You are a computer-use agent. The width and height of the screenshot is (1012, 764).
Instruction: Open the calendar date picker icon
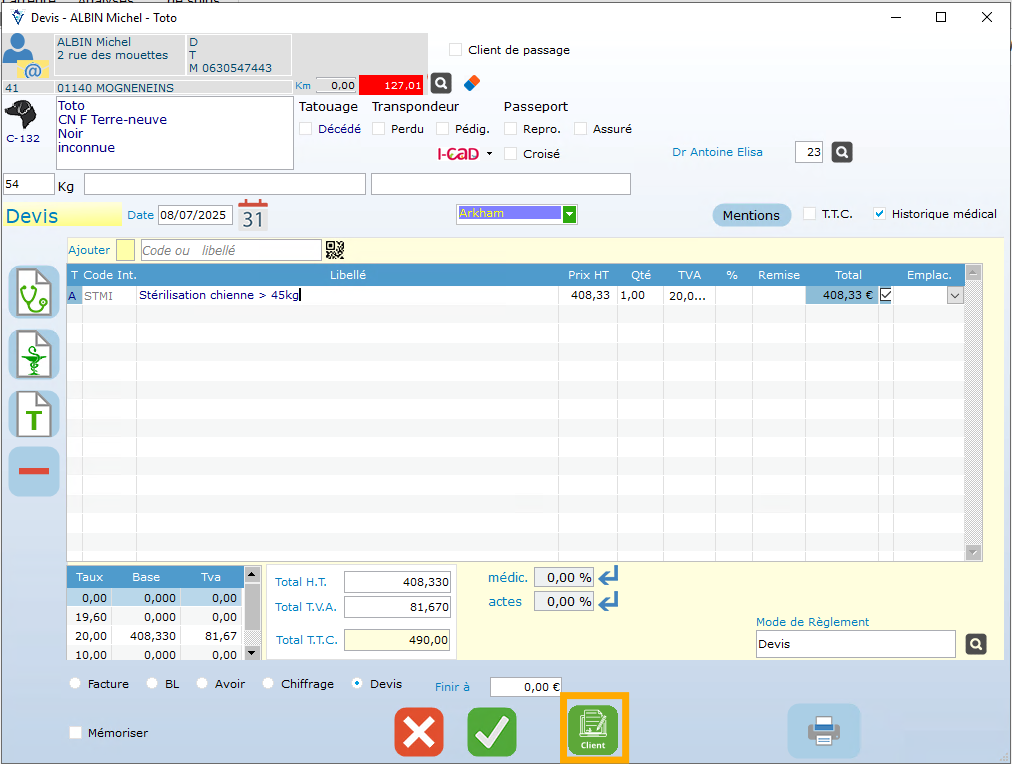click(253, 215)
